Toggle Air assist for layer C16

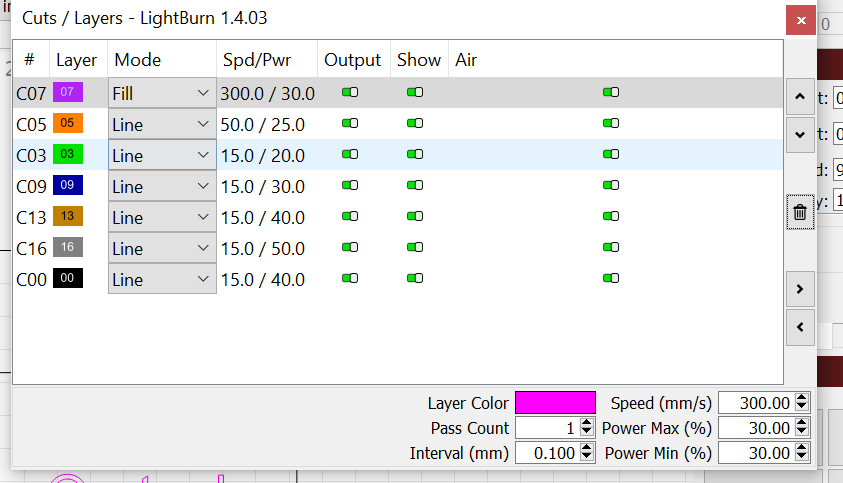pos(611,247)
